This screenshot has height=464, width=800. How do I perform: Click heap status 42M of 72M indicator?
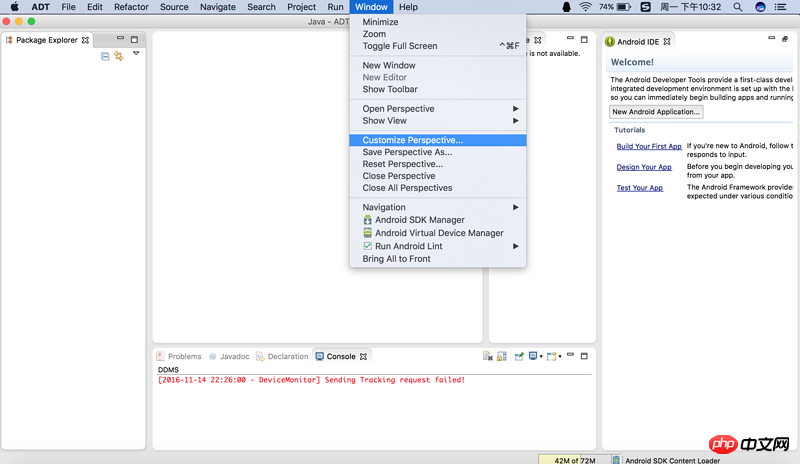click(x=574, y=460)
